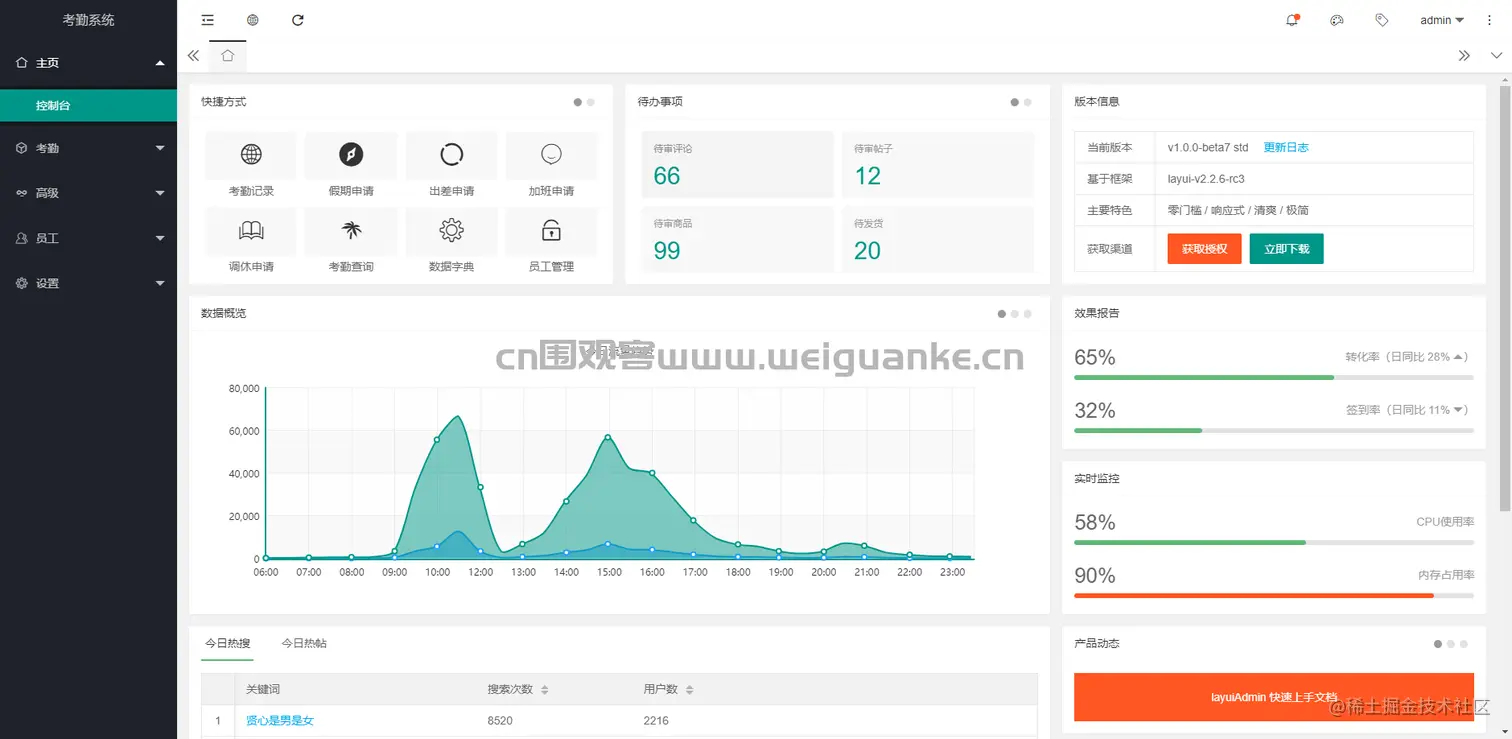The width and height of the screenshot is (1512, 739).
Task: Open the 更新日志 link
Action: [1286, 147]
